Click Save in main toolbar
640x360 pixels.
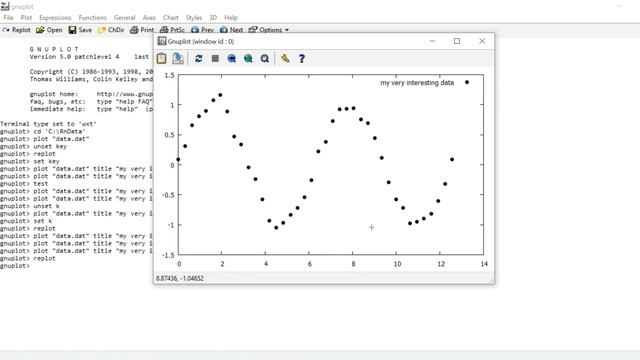pyautogui.click(x=80, y=30)
